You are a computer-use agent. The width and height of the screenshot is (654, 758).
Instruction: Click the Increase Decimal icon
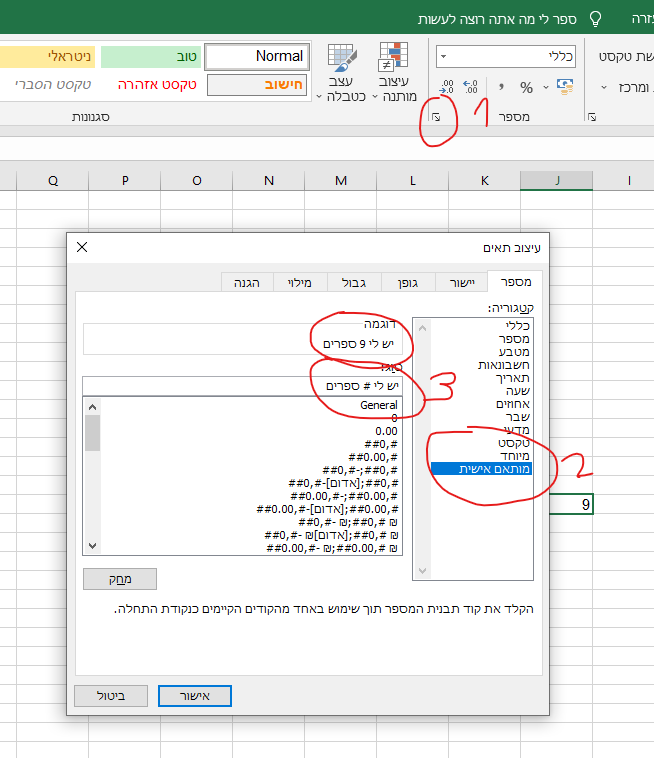(x=470, y=87)
